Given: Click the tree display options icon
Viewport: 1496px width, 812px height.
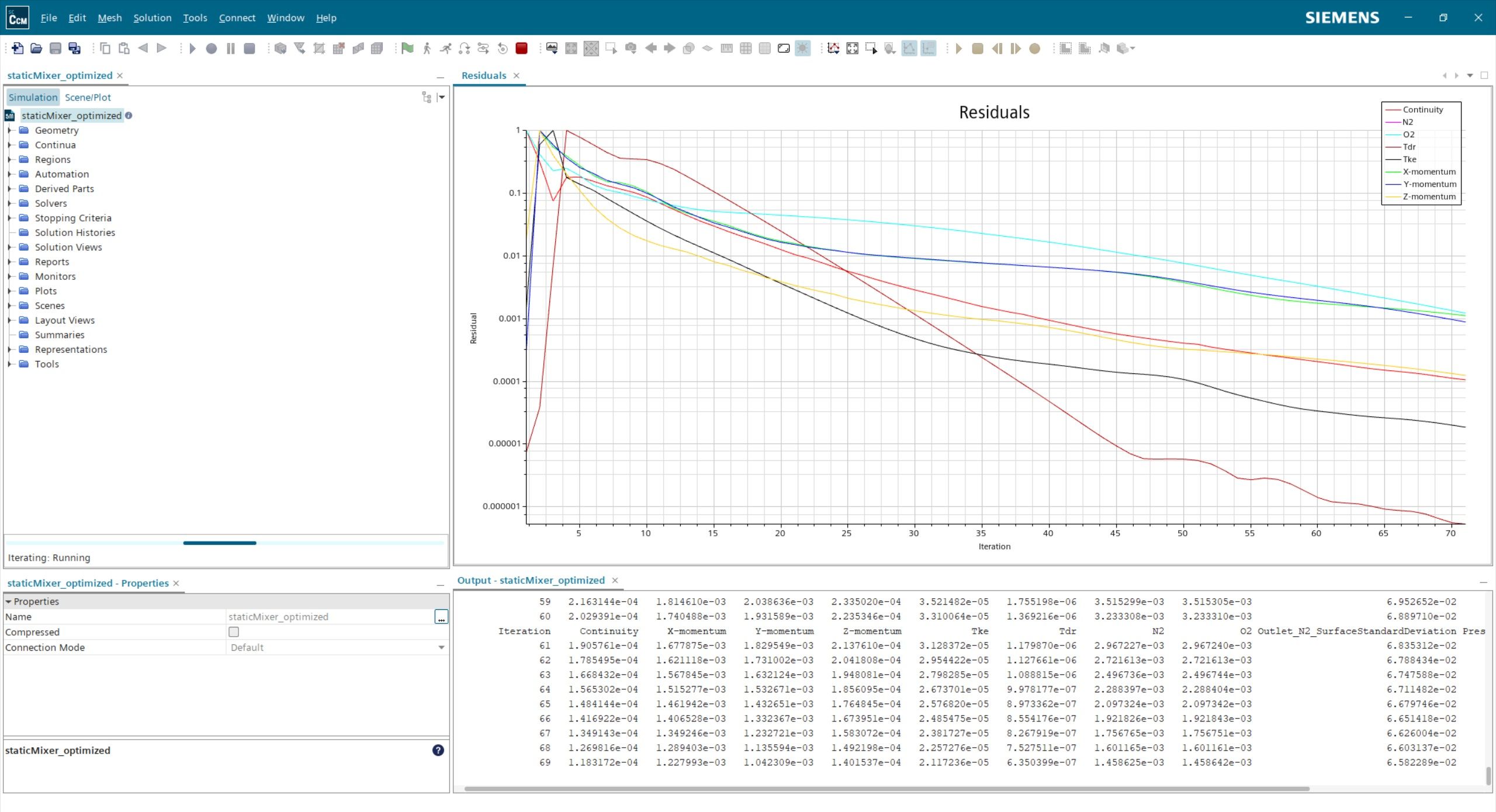Looking at the screenshot, I should coord(427,97).
